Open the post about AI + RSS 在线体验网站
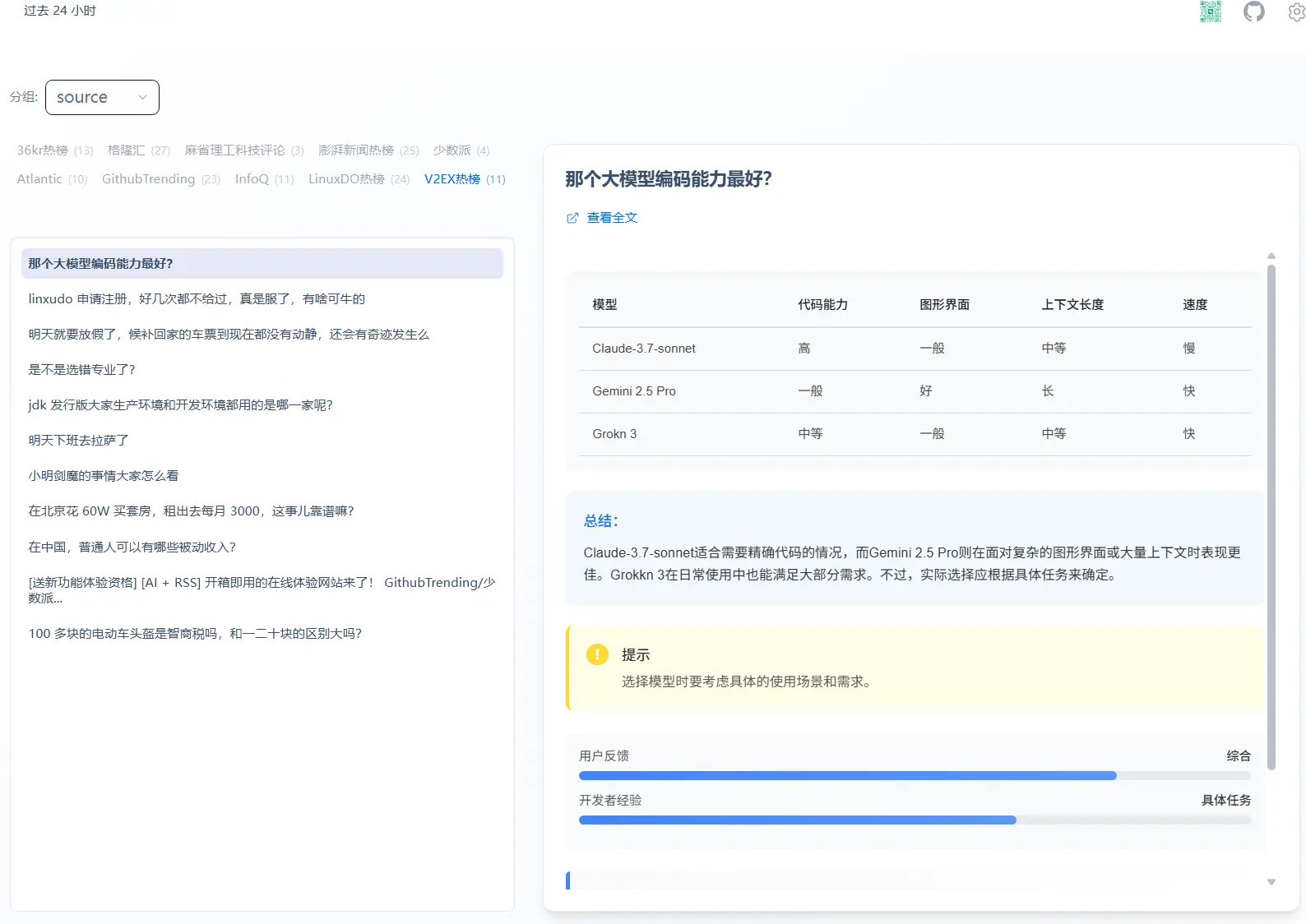1306x924 pixels. click(262, 590)
